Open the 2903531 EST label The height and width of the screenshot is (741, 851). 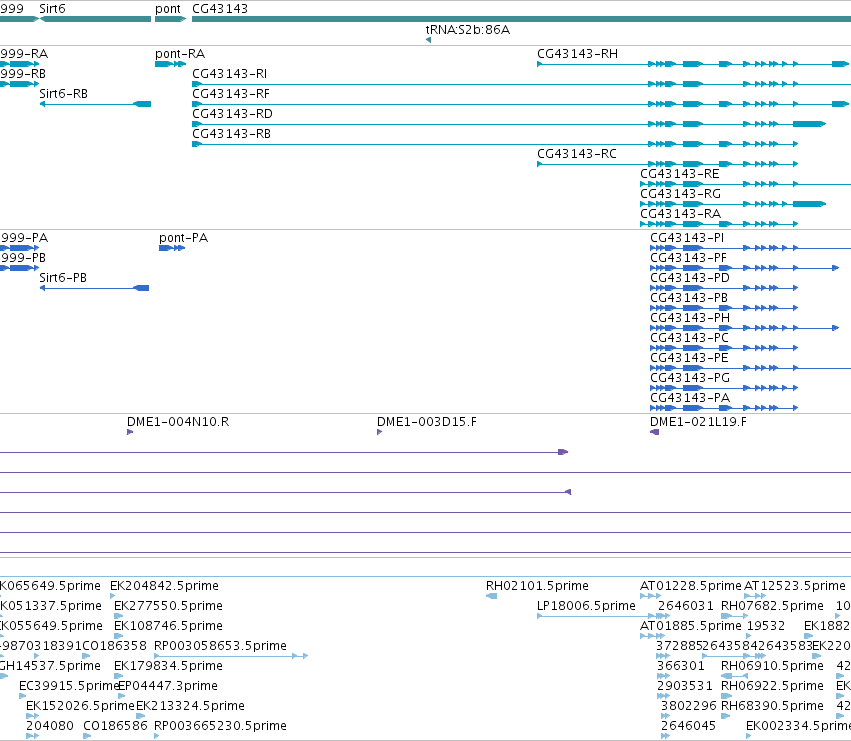684,686
